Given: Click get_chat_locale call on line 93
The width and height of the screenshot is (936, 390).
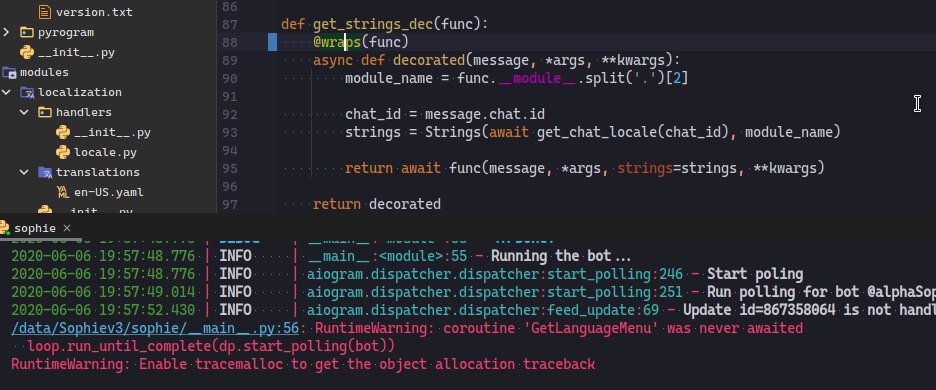Looking at the screenshot, I should coord(600,132).
